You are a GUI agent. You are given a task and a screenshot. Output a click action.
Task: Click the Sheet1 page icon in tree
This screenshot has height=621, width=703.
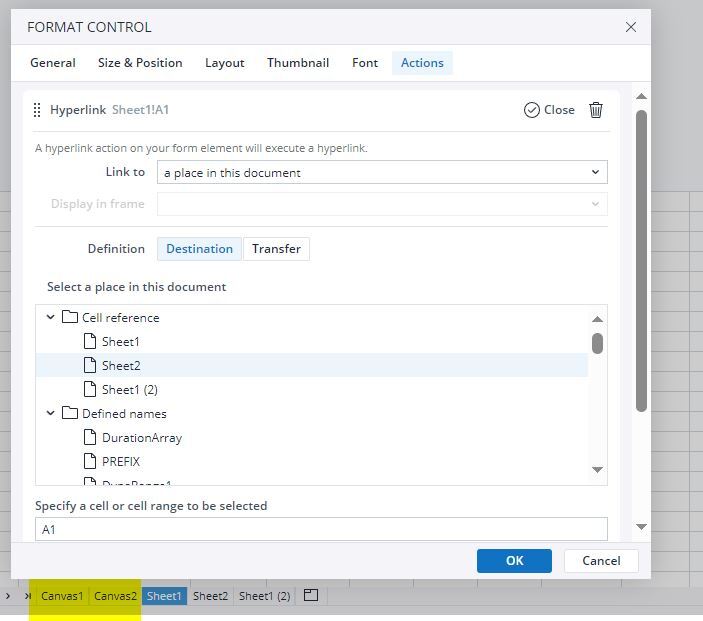point(90,342)
